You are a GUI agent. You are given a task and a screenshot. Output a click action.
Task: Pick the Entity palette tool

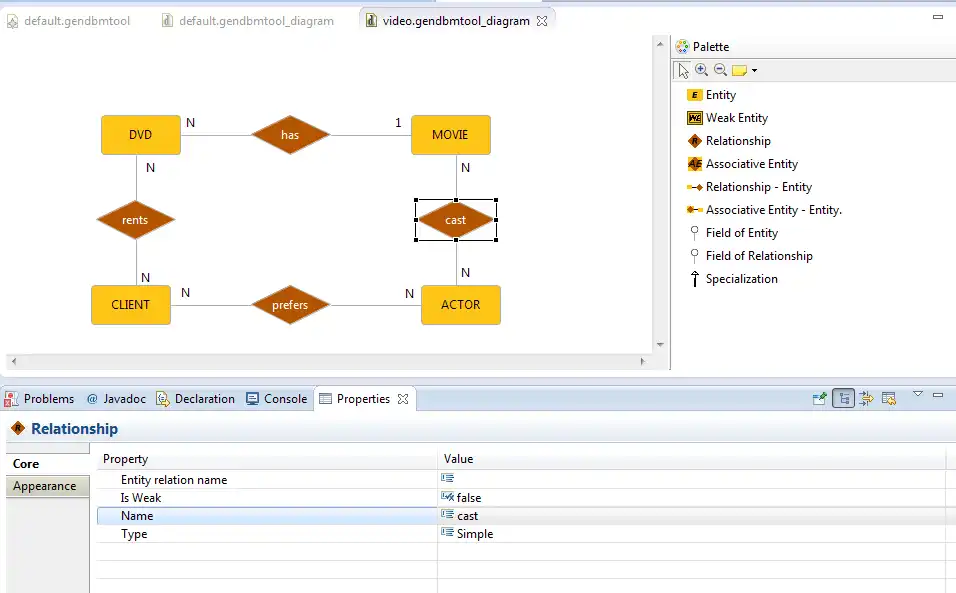712,95
